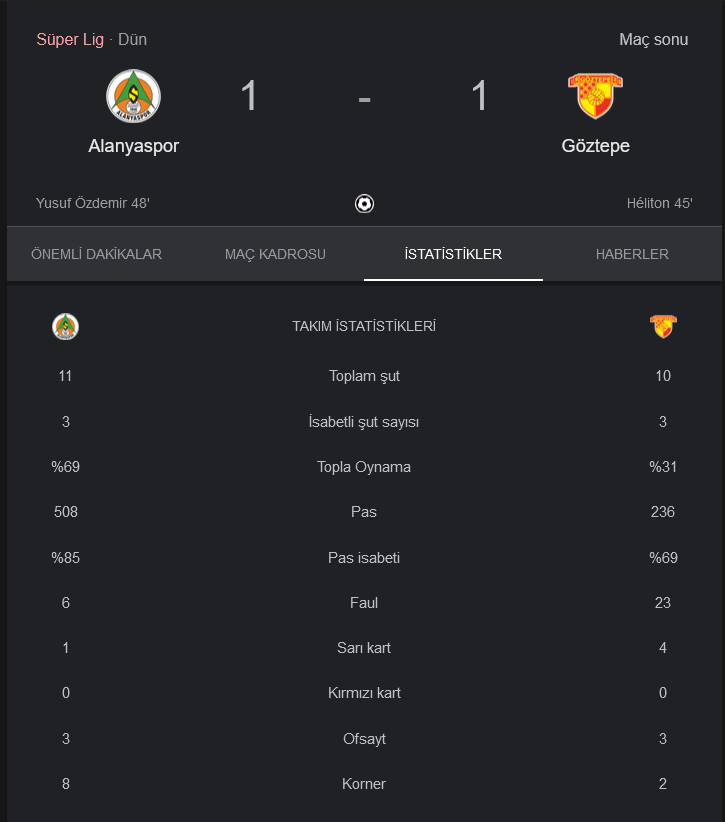Click the Maç sonu status label
725x822 pixels.
(x=654, y=40)
